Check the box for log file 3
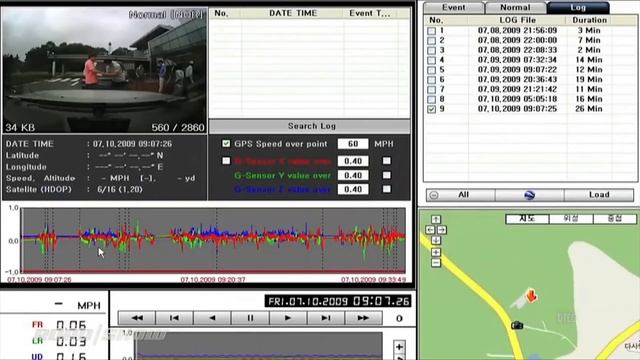640x360 pixels. [x=431, y=50]
